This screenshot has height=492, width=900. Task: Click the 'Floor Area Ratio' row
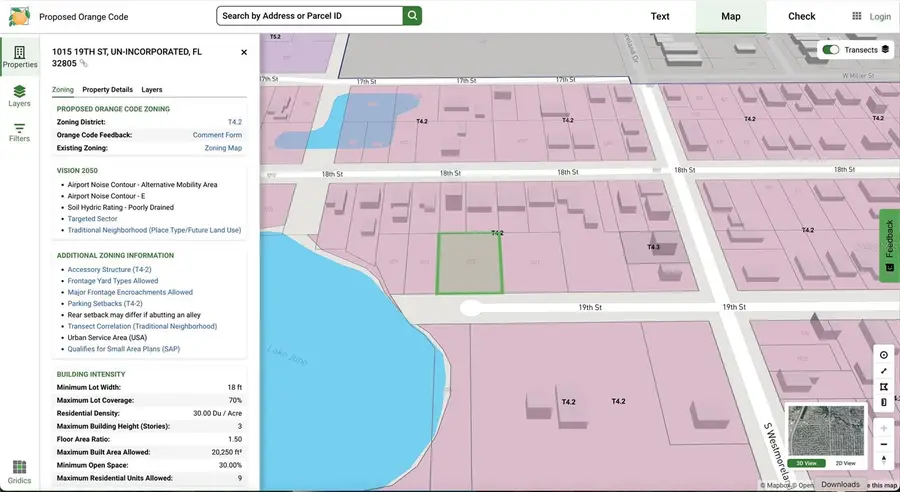pyautogui.click(x=149, y=439)
